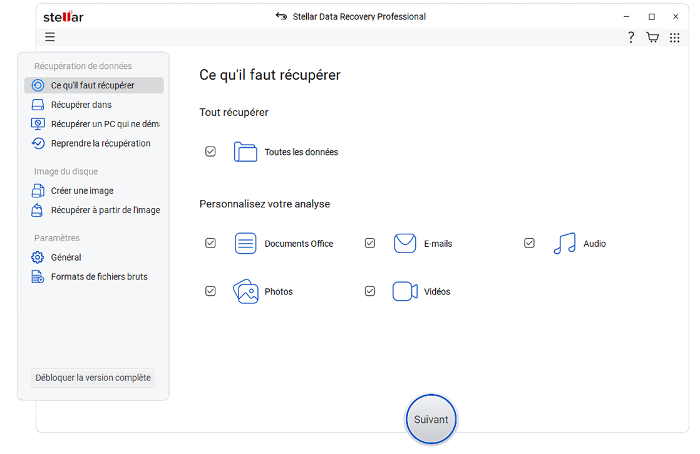Open the shopping cart icon

tap(653, 37)
